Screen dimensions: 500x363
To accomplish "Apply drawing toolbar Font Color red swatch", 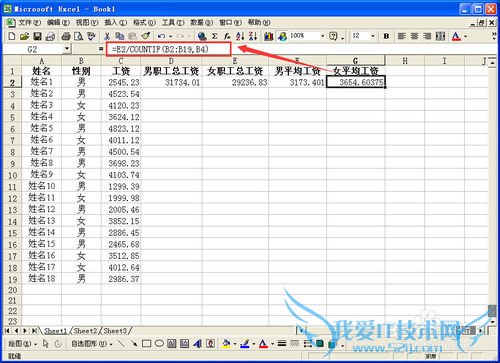I will [x=264, y=343].
